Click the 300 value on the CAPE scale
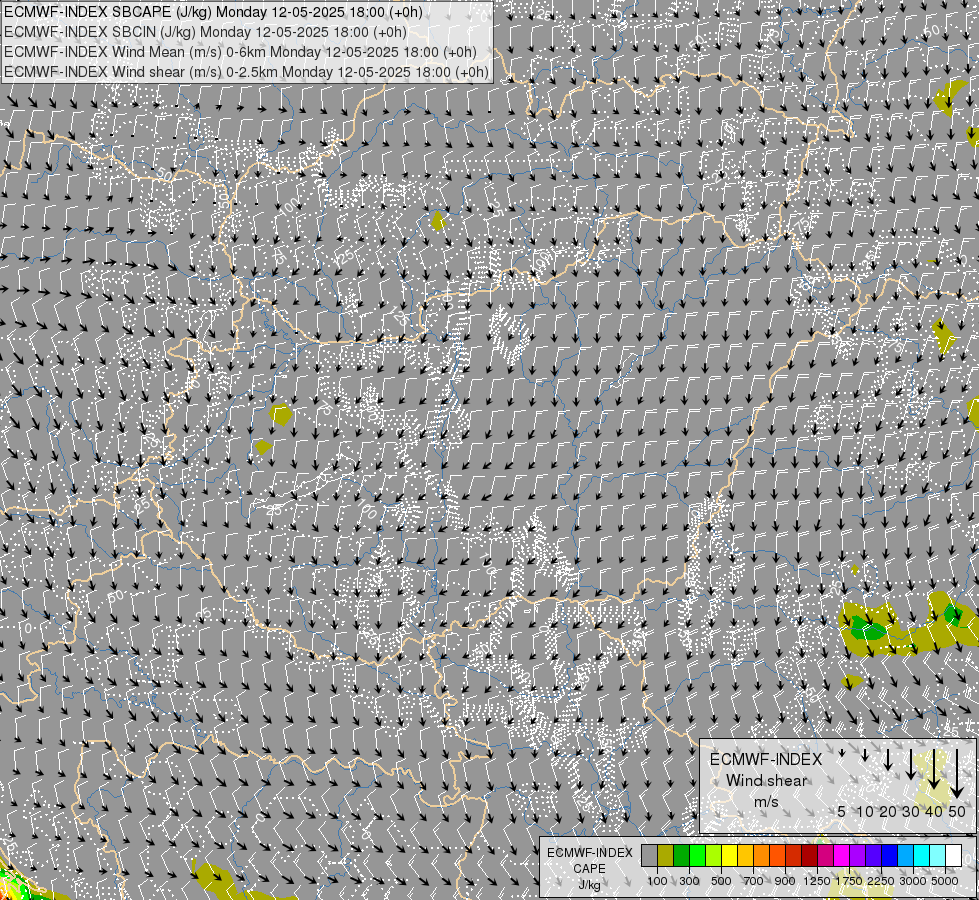 click(689, 881)
